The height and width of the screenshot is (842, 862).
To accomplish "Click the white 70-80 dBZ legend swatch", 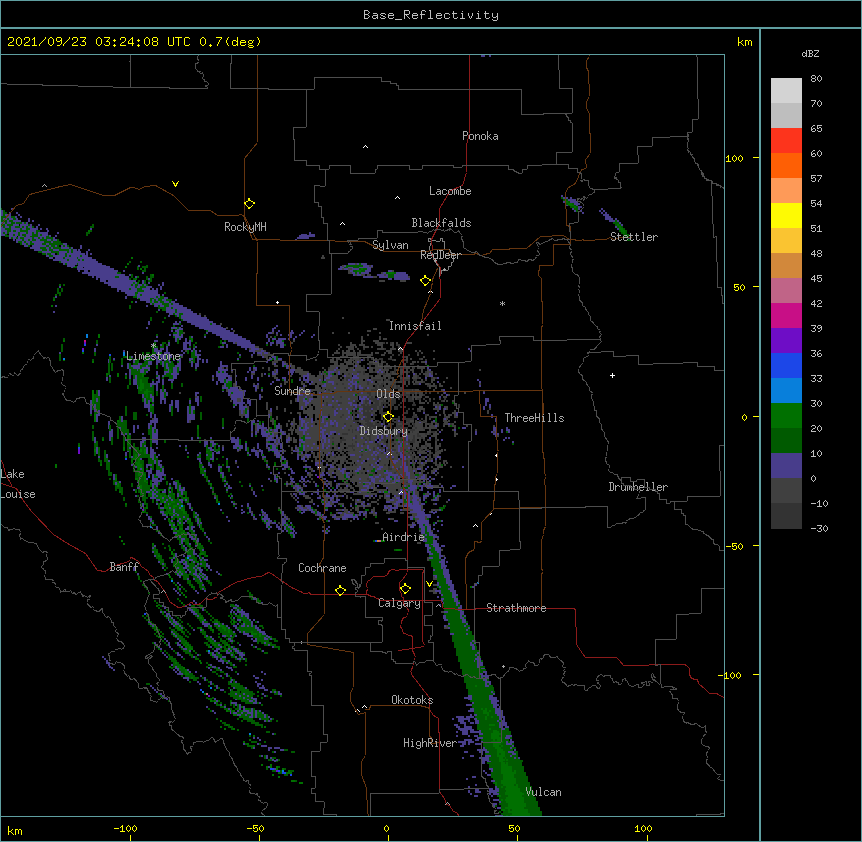I will (x=786, y=91).
